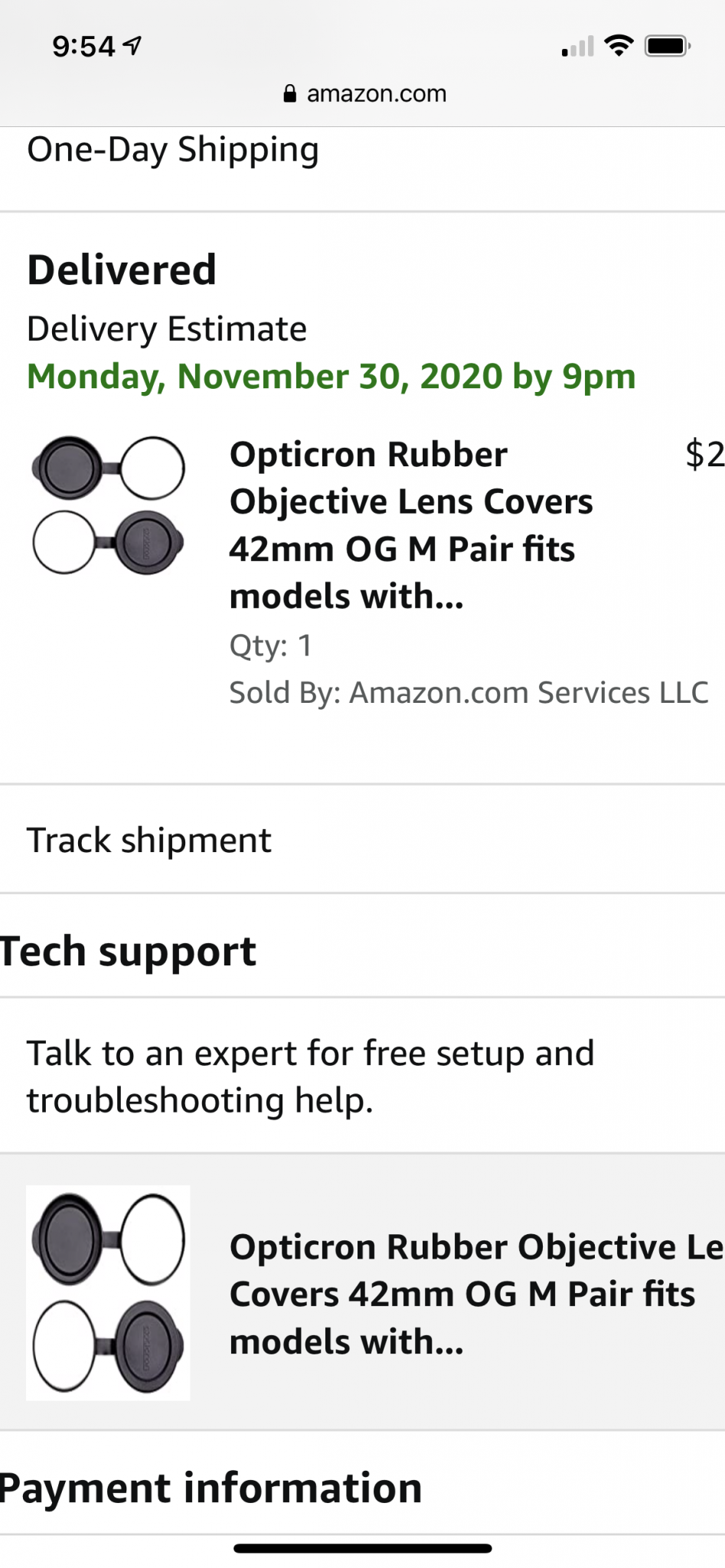Open the Opticron product title under Delivered

[411, 525]
